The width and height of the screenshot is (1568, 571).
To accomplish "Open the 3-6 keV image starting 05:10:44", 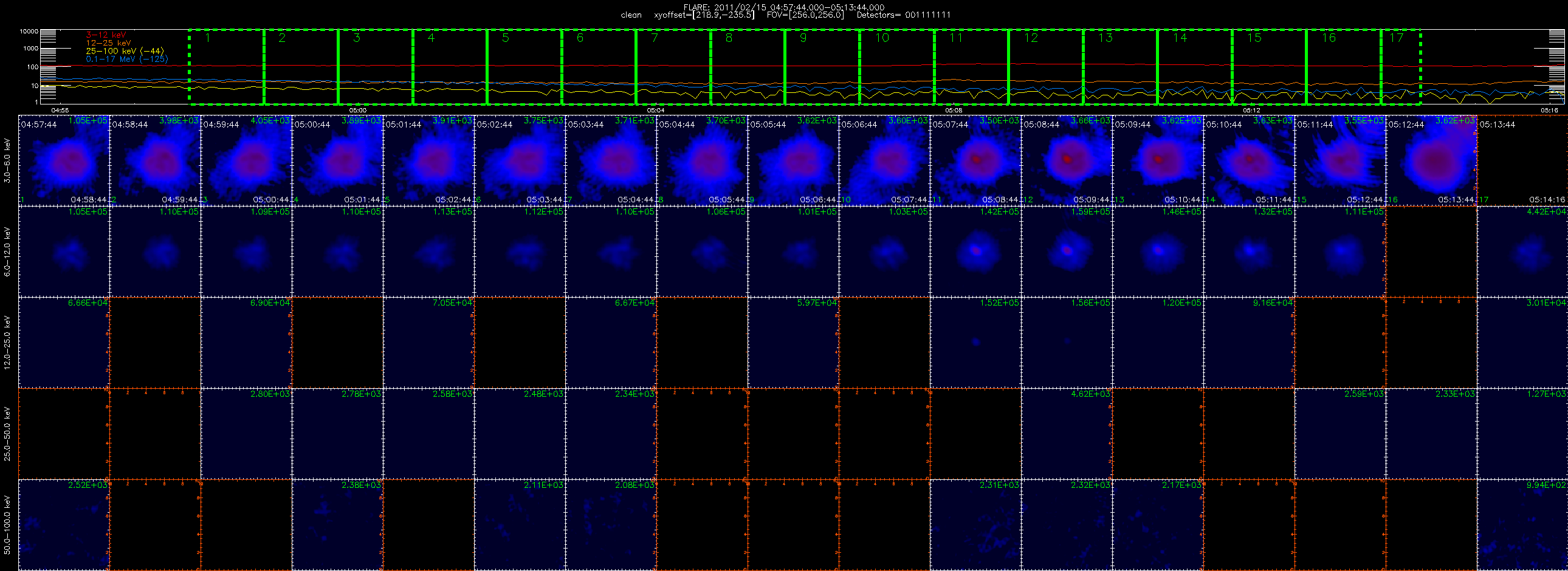I will click(x=1249, y=160).
